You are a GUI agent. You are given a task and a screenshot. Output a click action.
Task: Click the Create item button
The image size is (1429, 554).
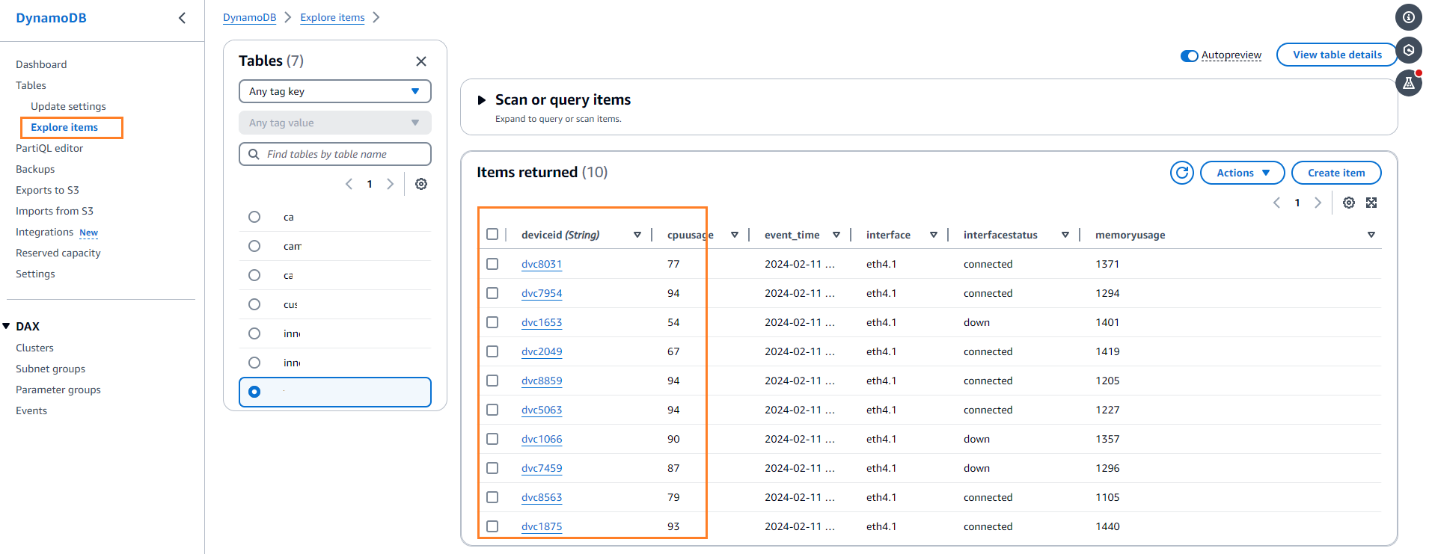(x=1336, y=173)
